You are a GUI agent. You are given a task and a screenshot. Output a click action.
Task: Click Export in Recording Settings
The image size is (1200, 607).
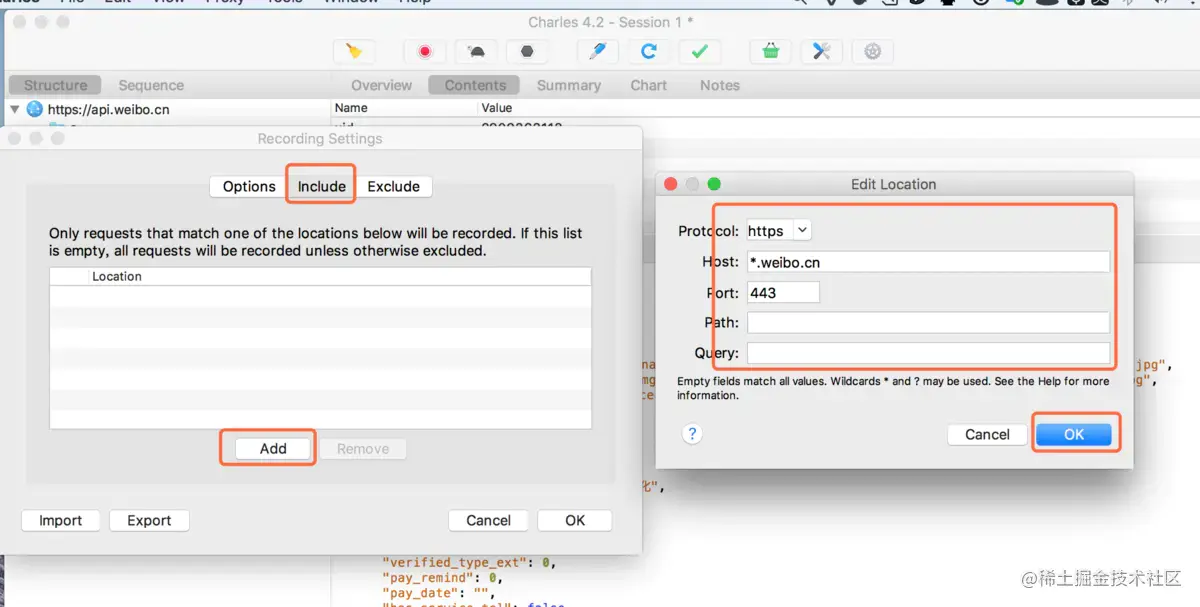(149, 520)
